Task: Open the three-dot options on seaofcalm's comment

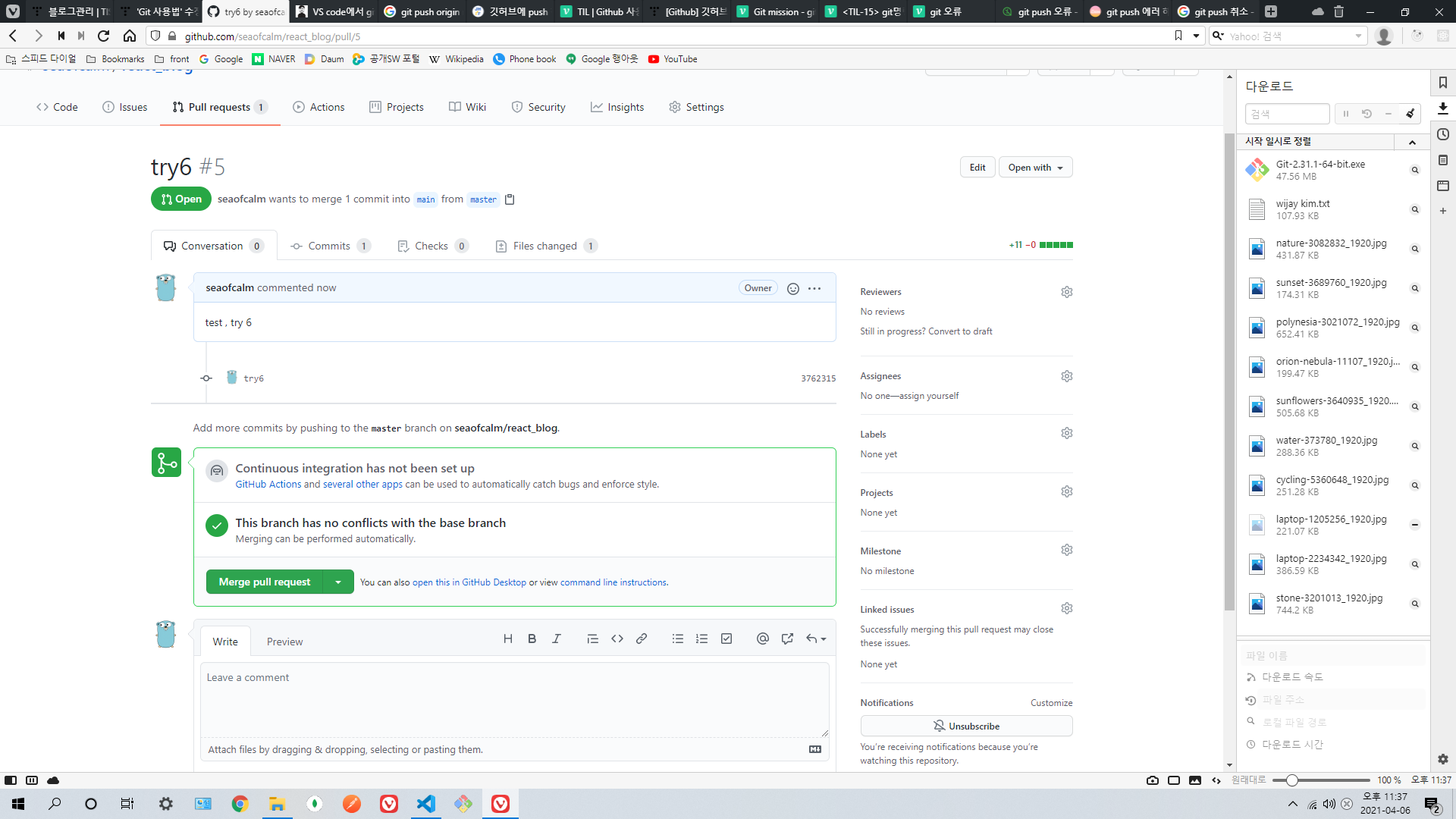Action: [814, 288]
